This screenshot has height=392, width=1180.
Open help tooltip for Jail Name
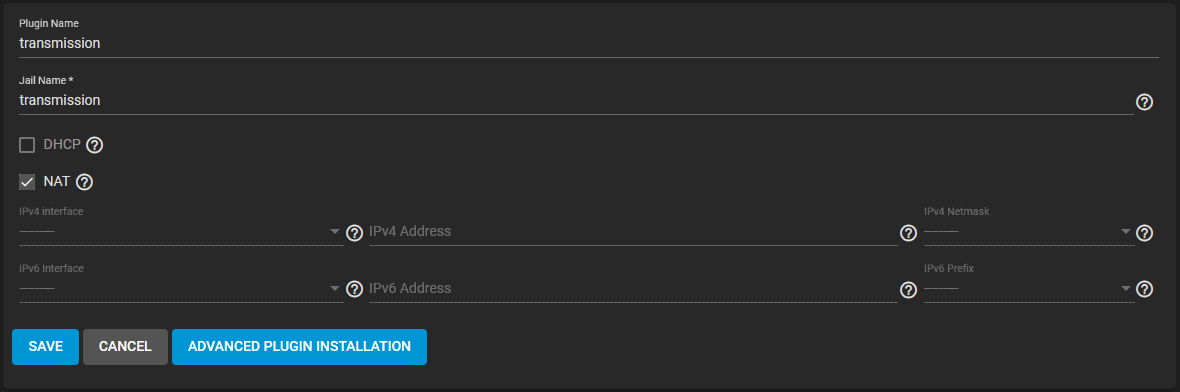[1144, 102]
